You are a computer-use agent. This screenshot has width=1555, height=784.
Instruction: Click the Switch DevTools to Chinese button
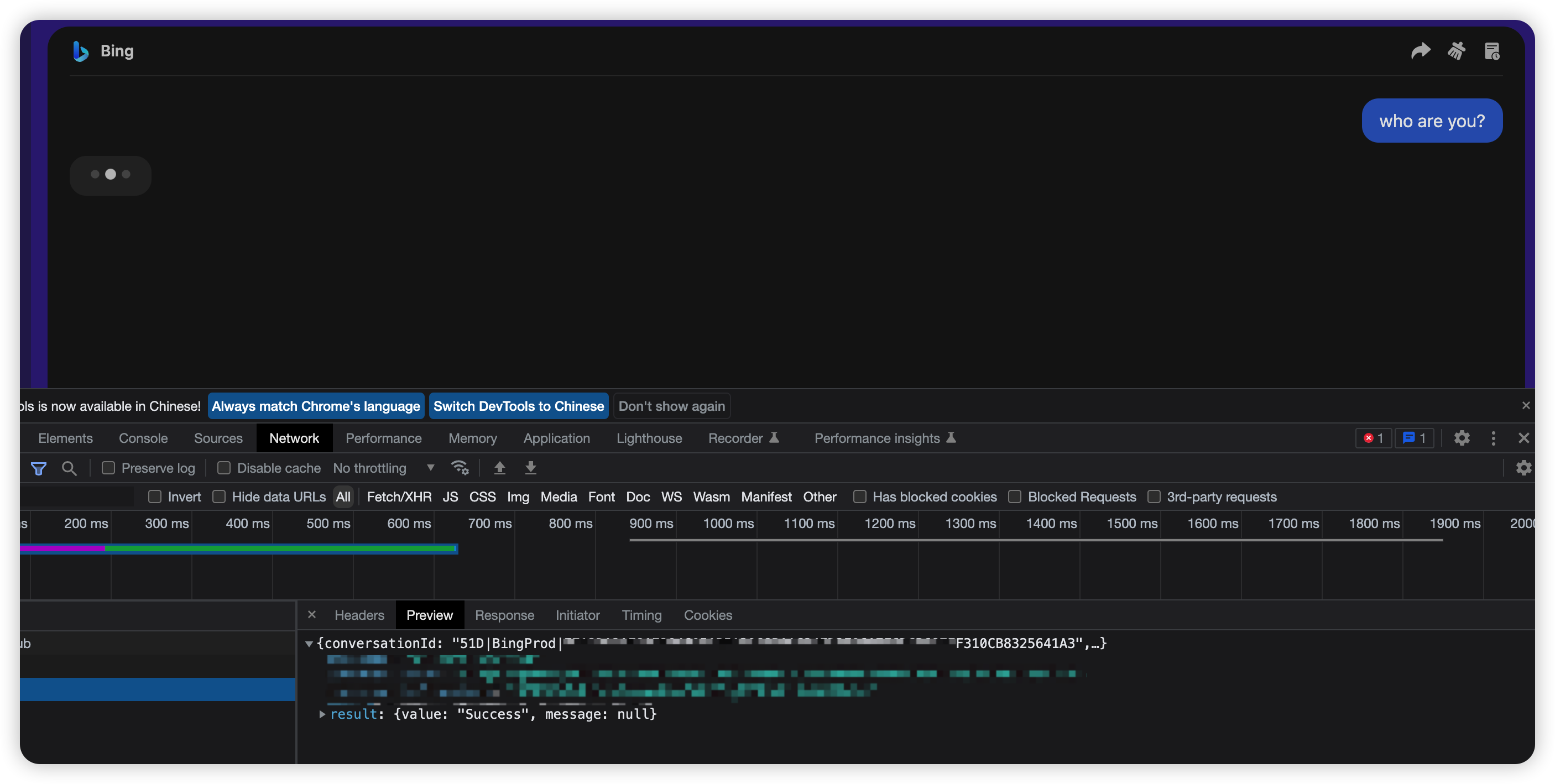pos(519,406)
